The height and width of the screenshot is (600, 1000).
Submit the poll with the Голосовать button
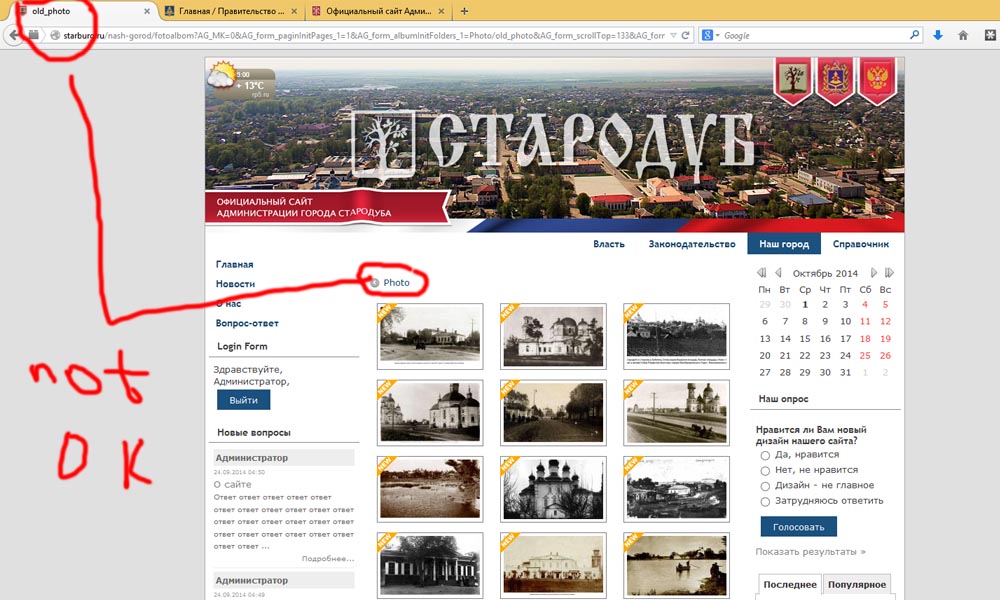(798, 527)
